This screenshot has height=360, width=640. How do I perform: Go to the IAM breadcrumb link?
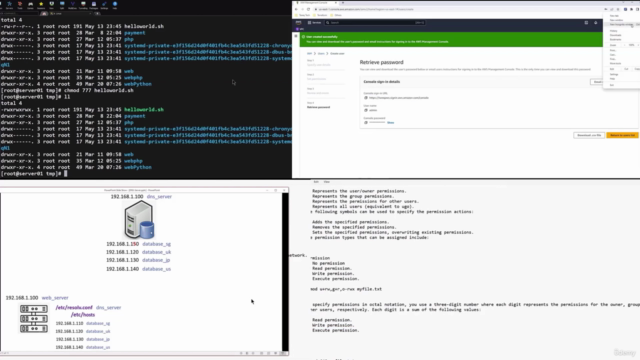click(x=309, y=53)
